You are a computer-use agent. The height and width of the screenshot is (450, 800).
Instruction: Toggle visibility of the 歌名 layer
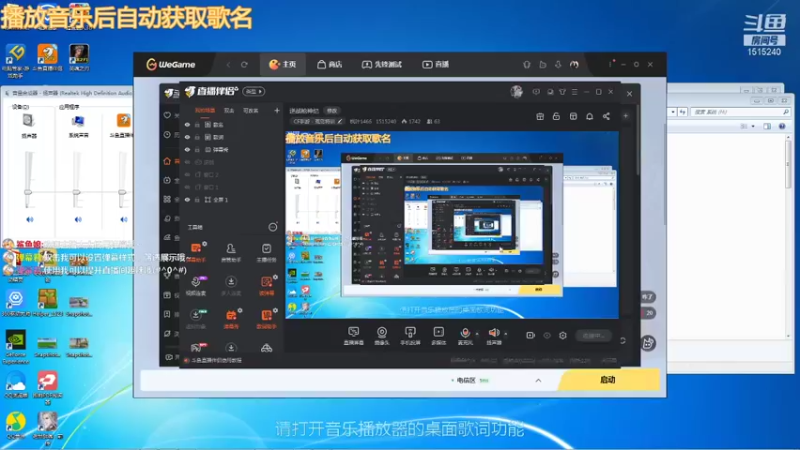[x=187, y=124]
